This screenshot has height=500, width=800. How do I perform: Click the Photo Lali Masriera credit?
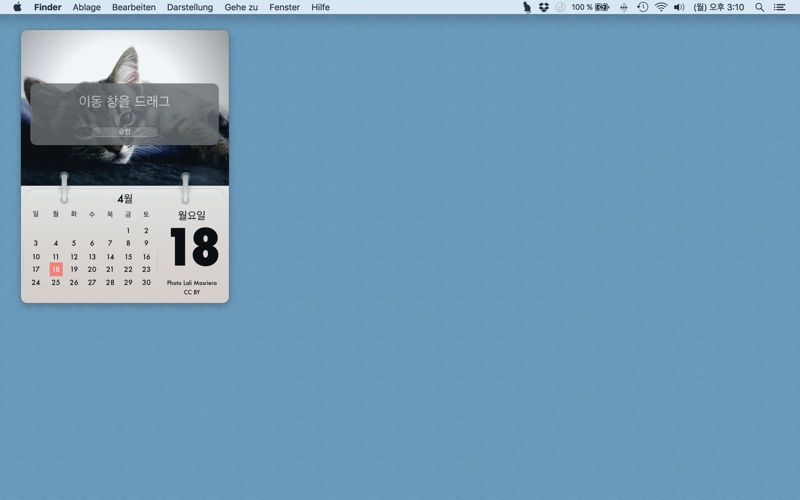(191, 283)
